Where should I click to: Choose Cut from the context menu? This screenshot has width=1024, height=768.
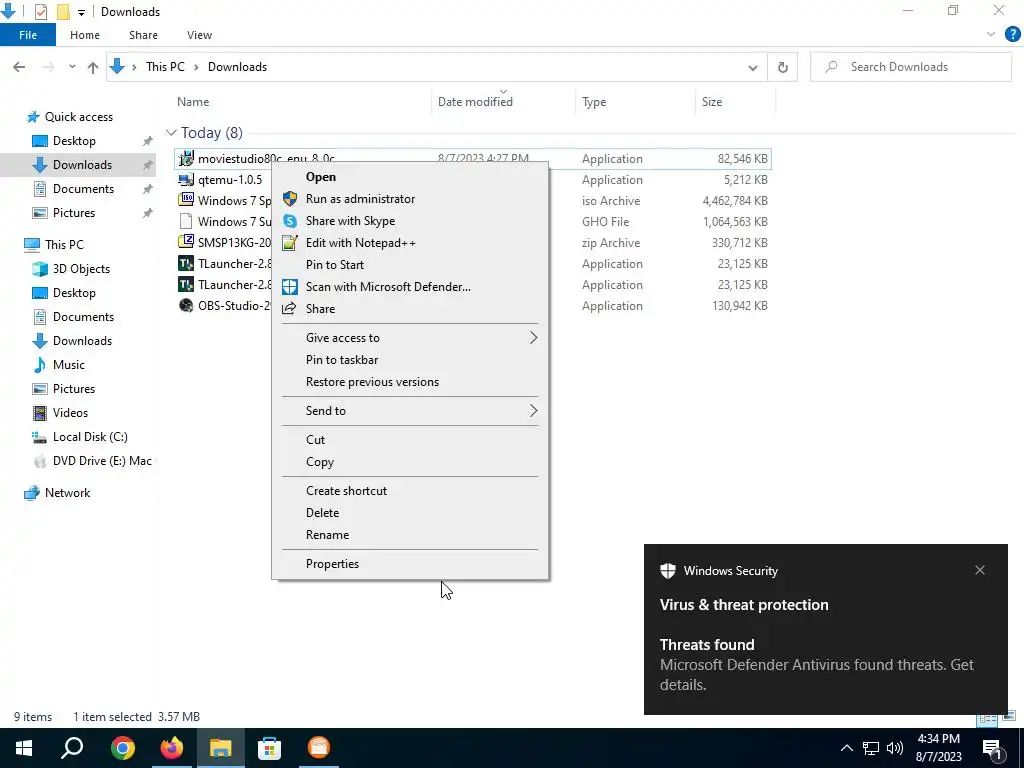point(410,440)
